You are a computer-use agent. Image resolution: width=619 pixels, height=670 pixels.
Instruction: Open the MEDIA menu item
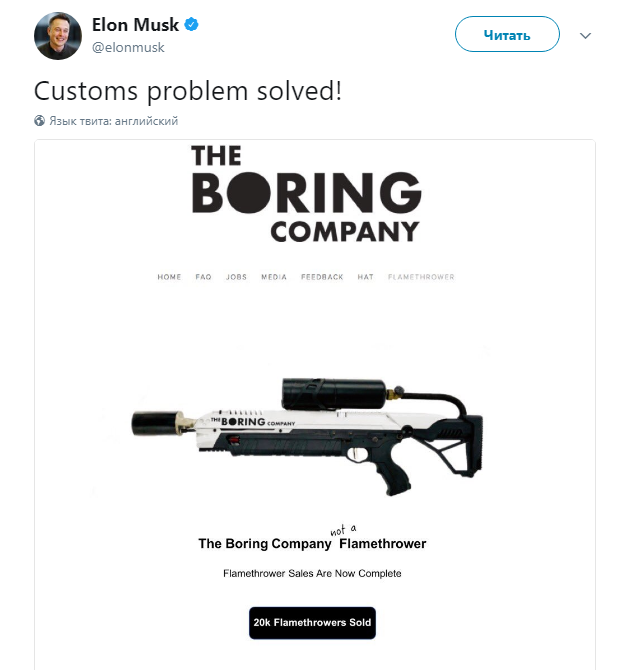pos(274,277)
